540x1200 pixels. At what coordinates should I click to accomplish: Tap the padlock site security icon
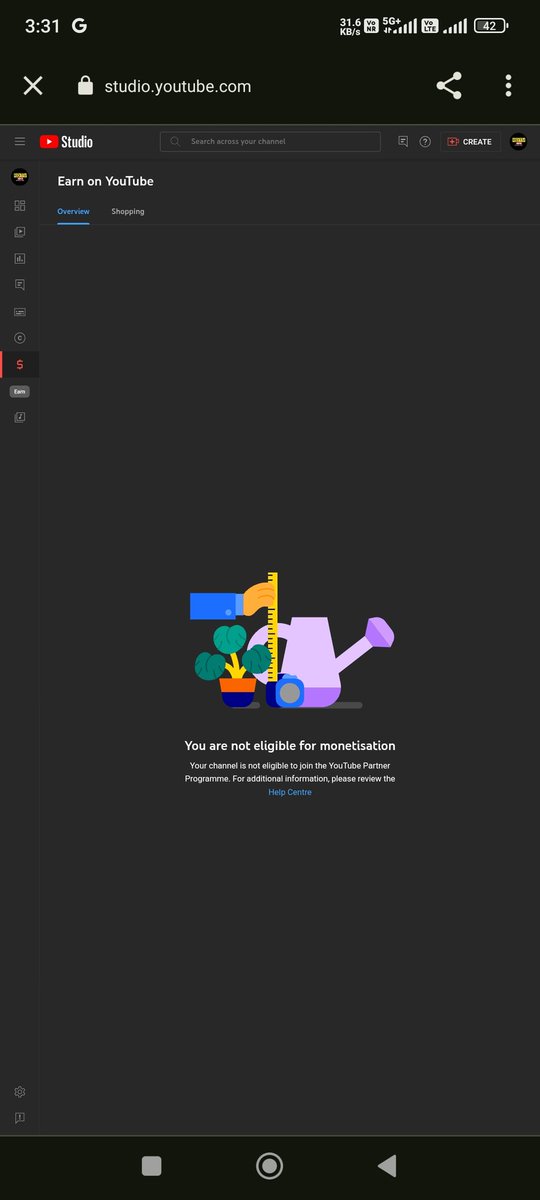(86, 86)
